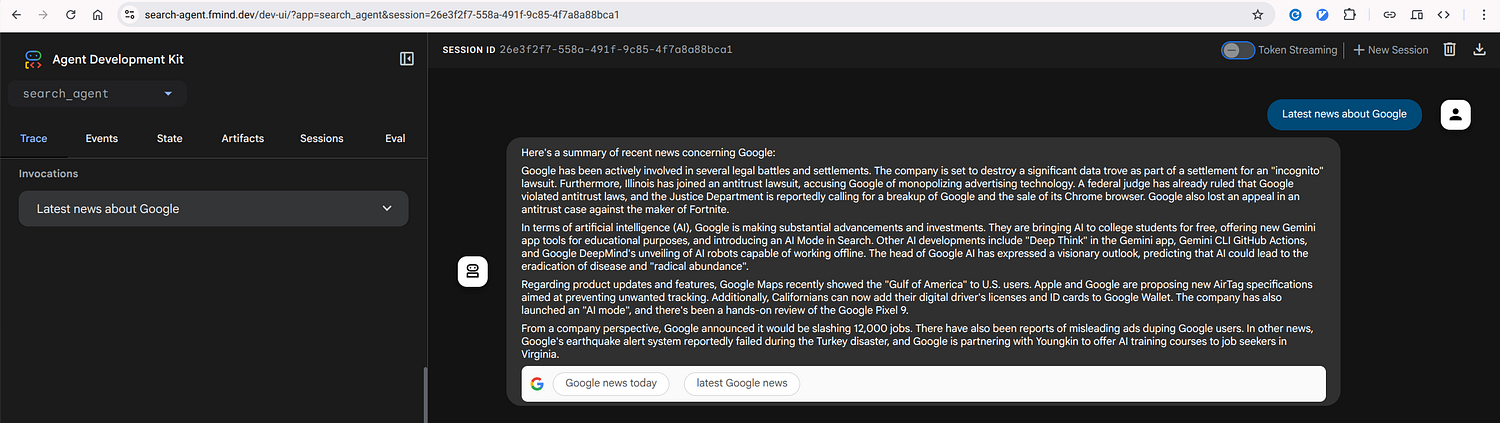Select the Eval tab
The width and height of the screenshot is (1500, 423).
click(395, 138)
